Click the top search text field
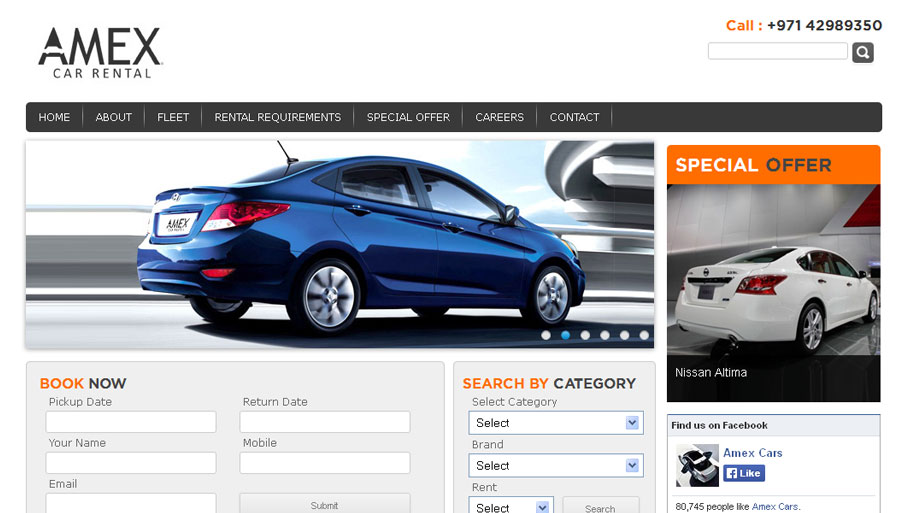 778,51
